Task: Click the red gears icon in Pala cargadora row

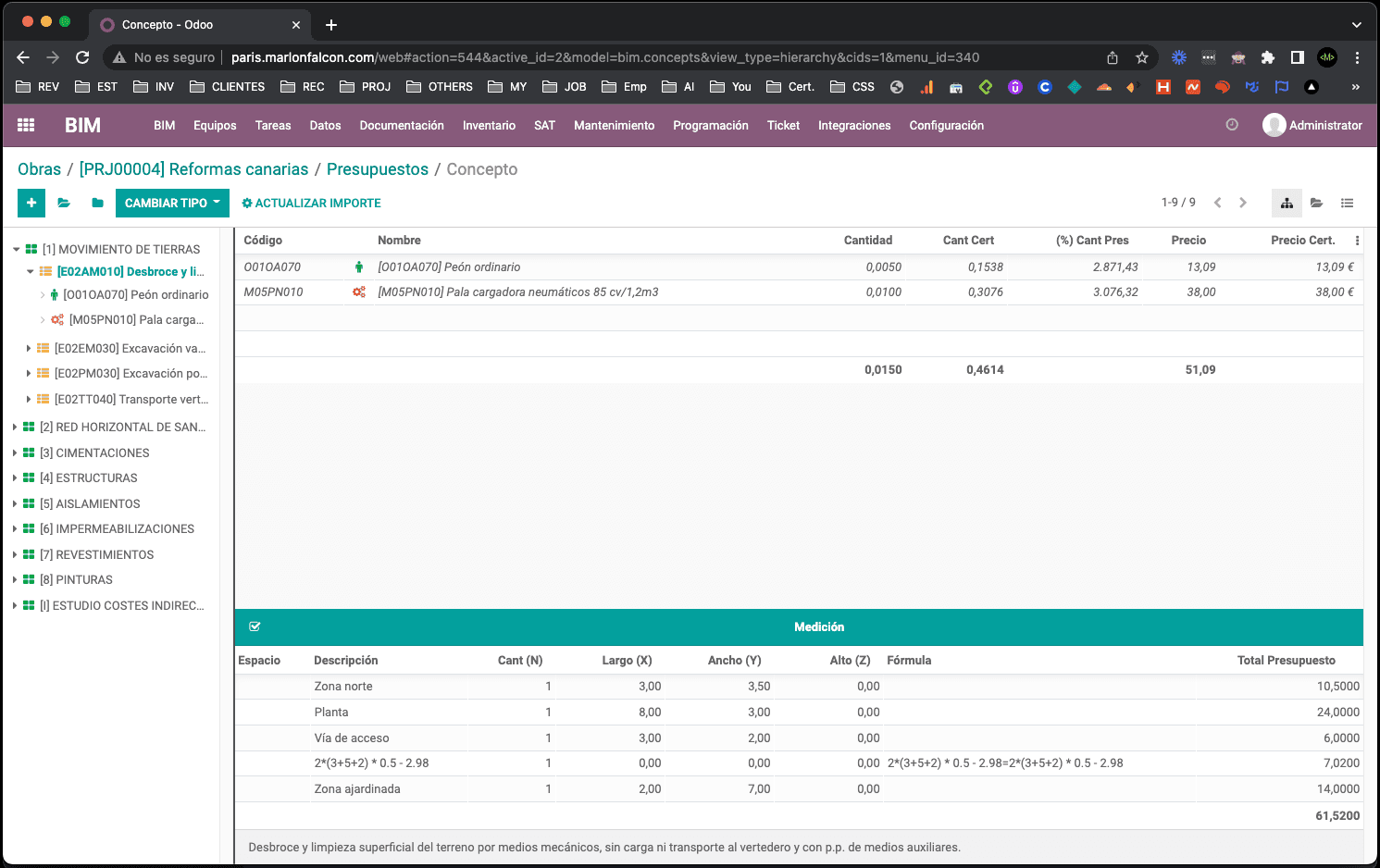Action: pos(359,292)
